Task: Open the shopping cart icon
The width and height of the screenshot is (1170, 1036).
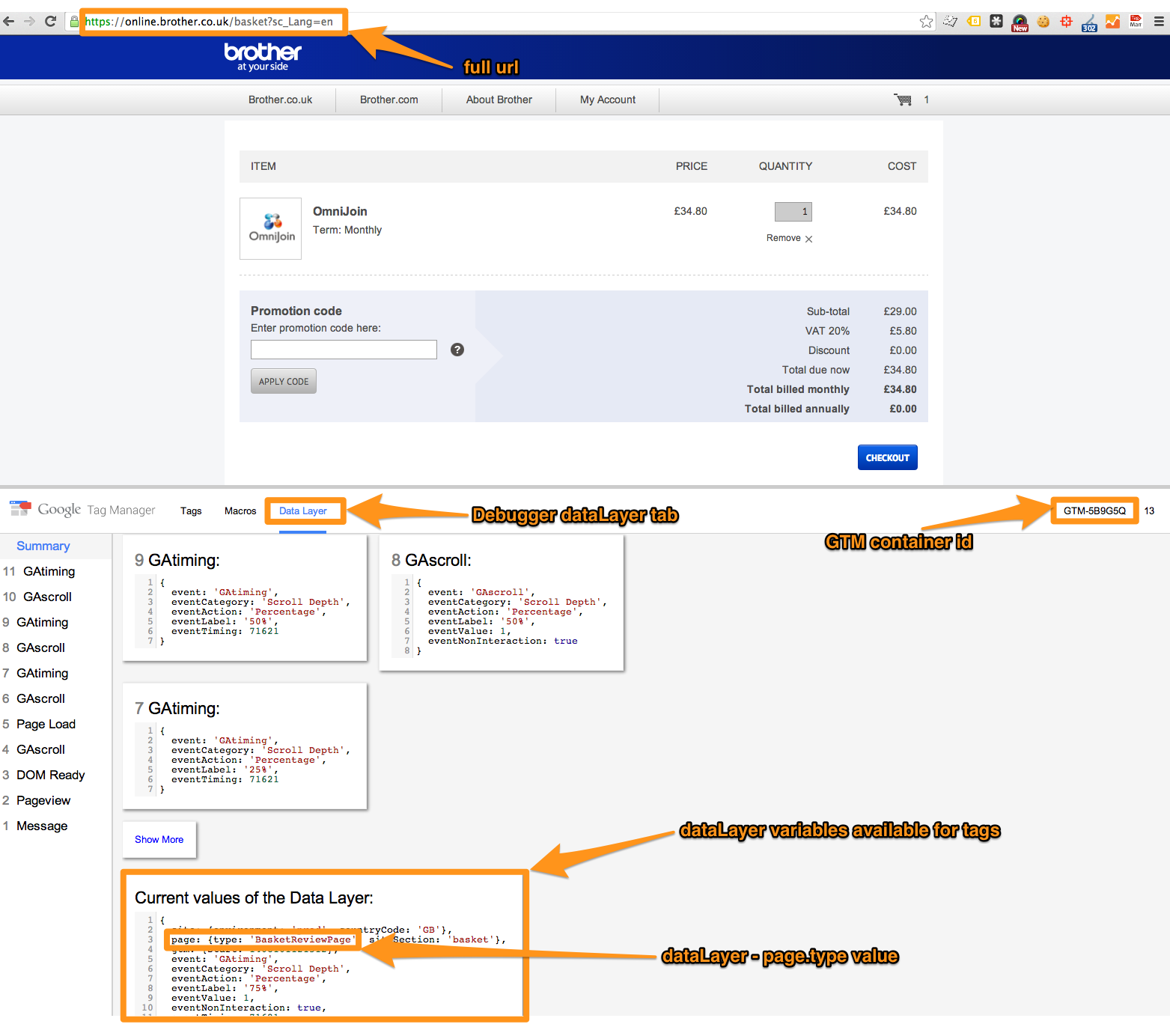Action: coord(903,100)
